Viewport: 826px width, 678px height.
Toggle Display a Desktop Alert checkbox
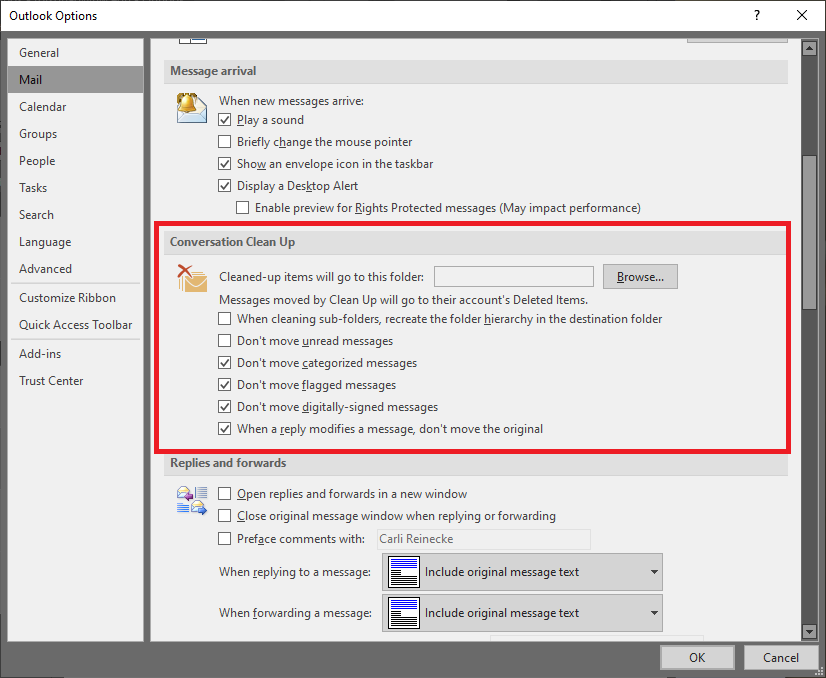tap(225, 186)
